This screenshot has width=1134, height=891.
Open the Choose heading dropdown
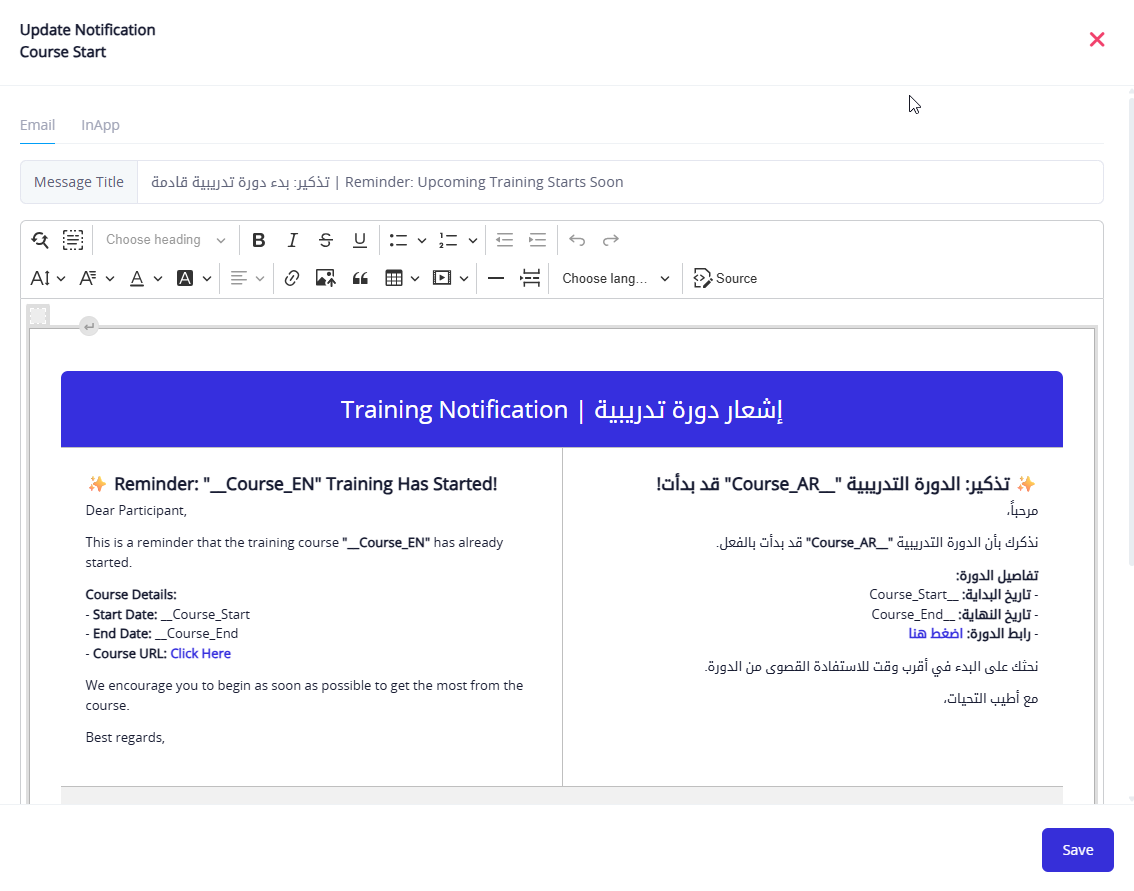(166, 240)
